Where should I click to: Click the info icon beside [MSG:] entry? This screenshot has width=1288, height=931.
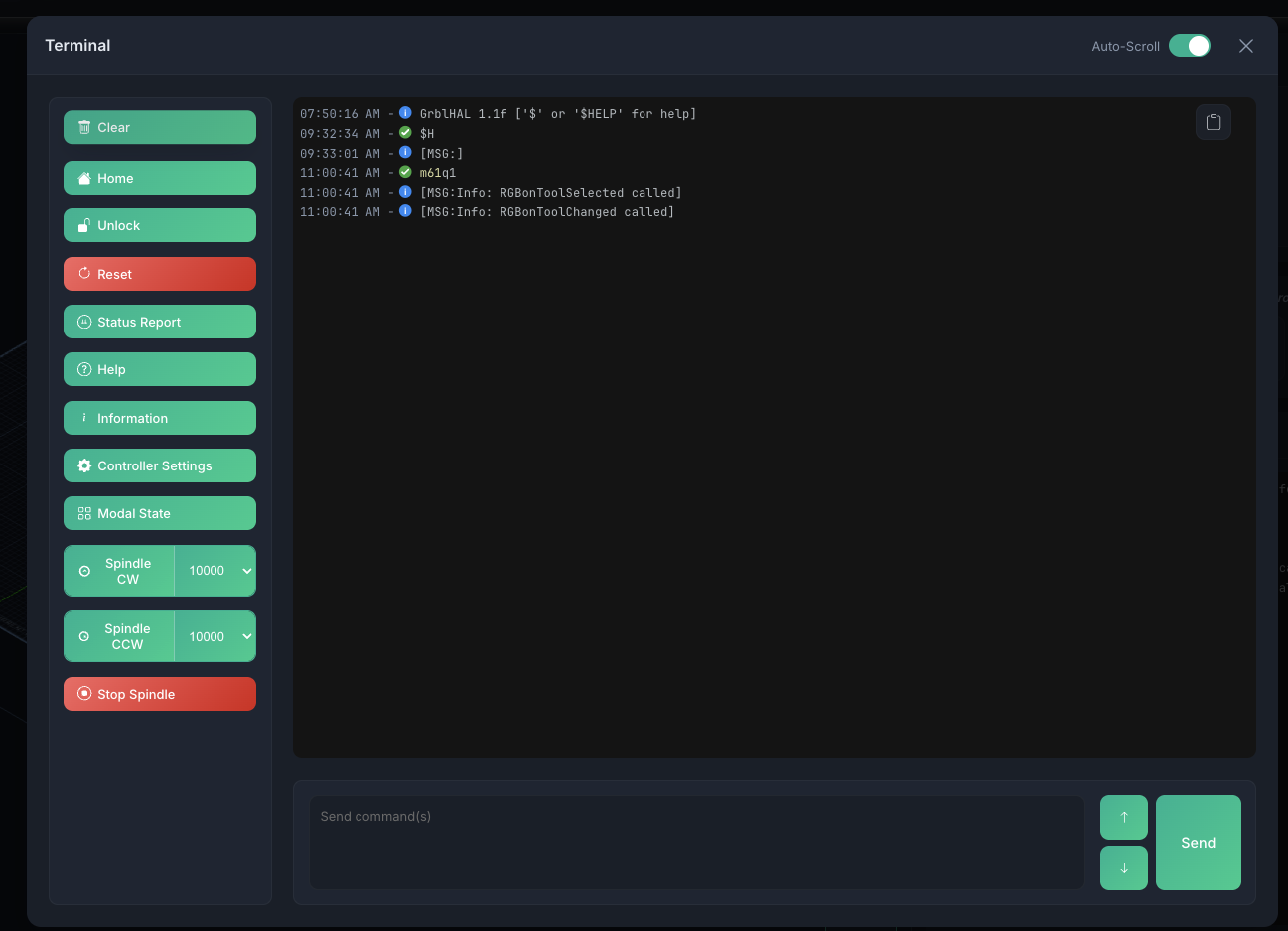(405, 153)
